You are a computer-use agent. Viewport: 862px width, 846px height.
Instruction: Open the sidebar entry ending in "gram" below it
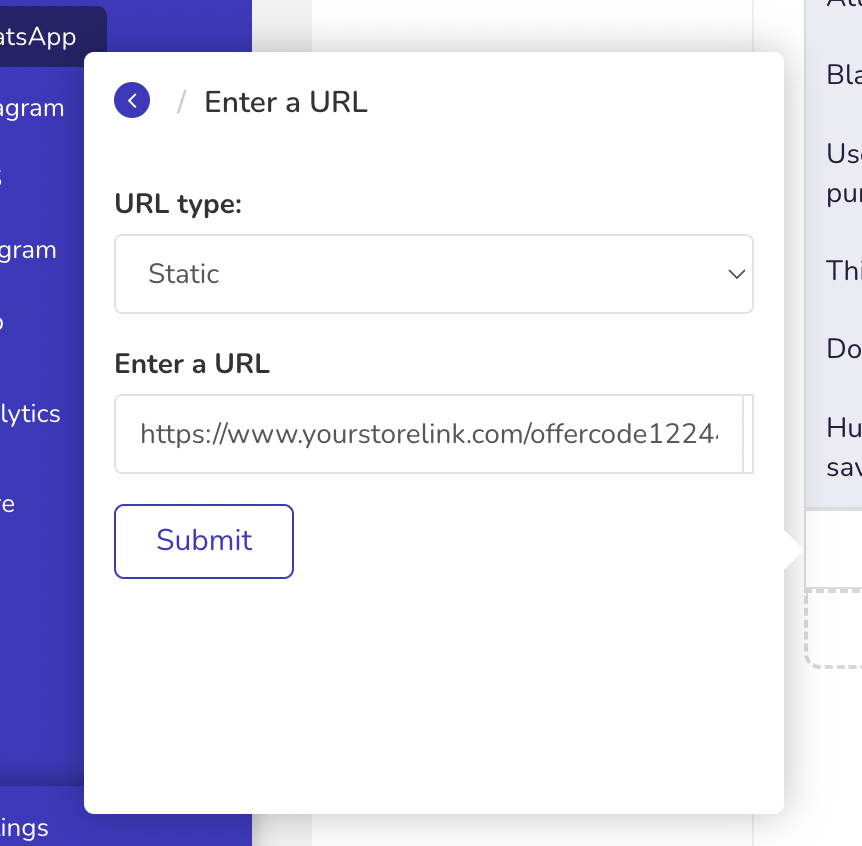pyautogui.click(x=28, y=251)
